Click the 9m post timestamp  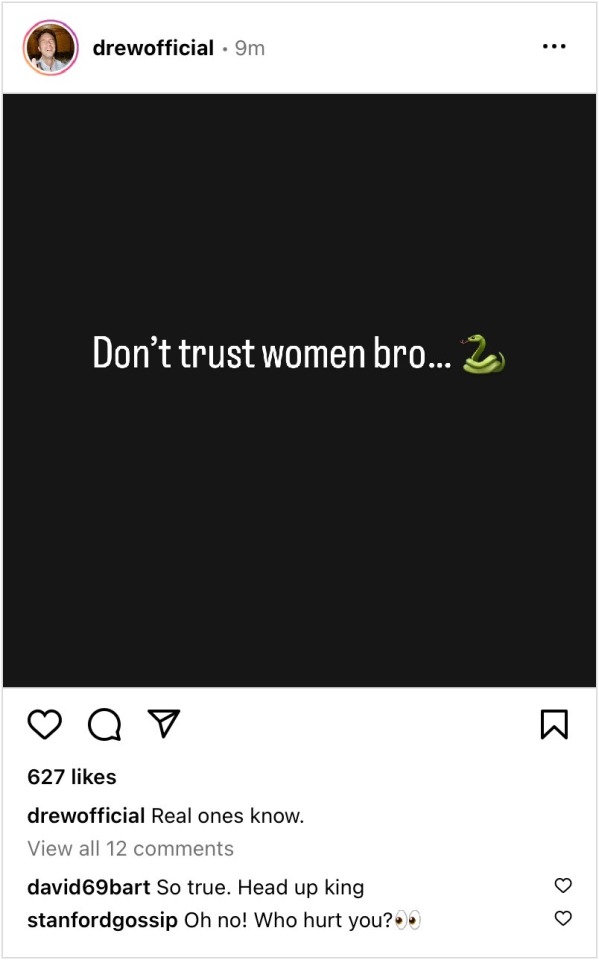(250, 48)
